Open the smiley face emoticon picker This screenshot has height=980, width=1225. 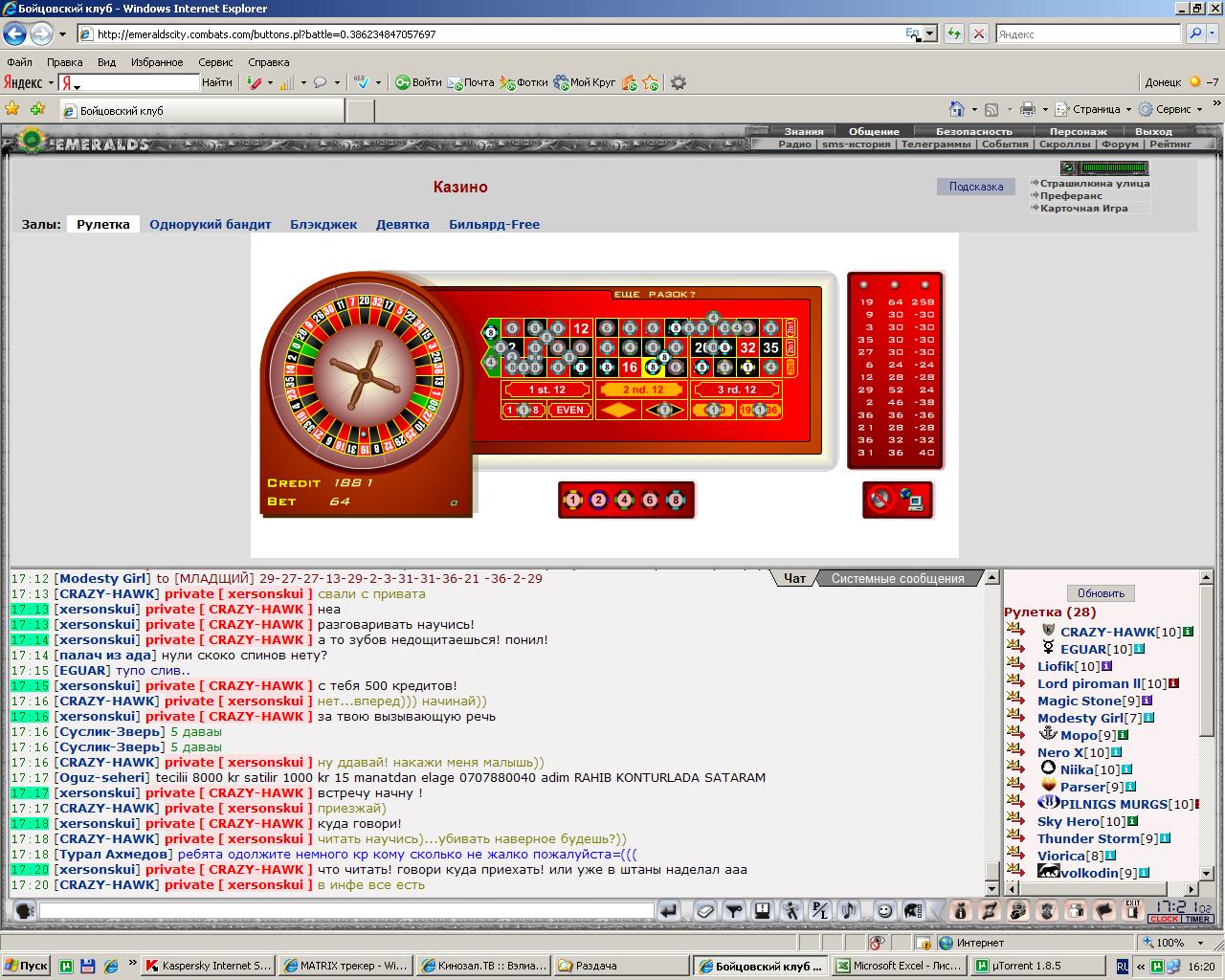click(x=886, y=910)
